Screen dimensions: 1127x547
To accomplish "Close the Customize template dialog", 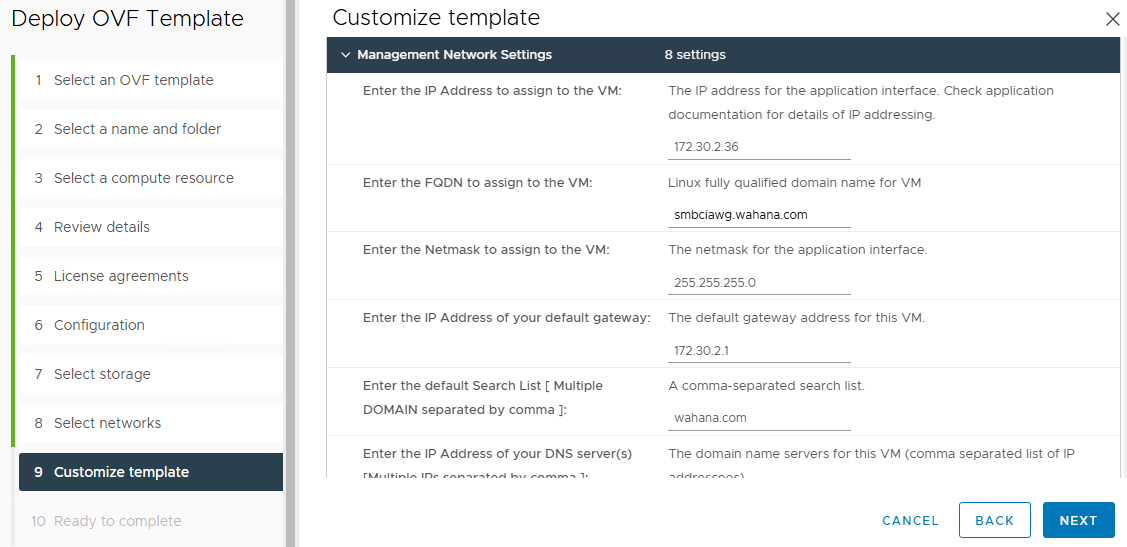I will (1112, 19).
